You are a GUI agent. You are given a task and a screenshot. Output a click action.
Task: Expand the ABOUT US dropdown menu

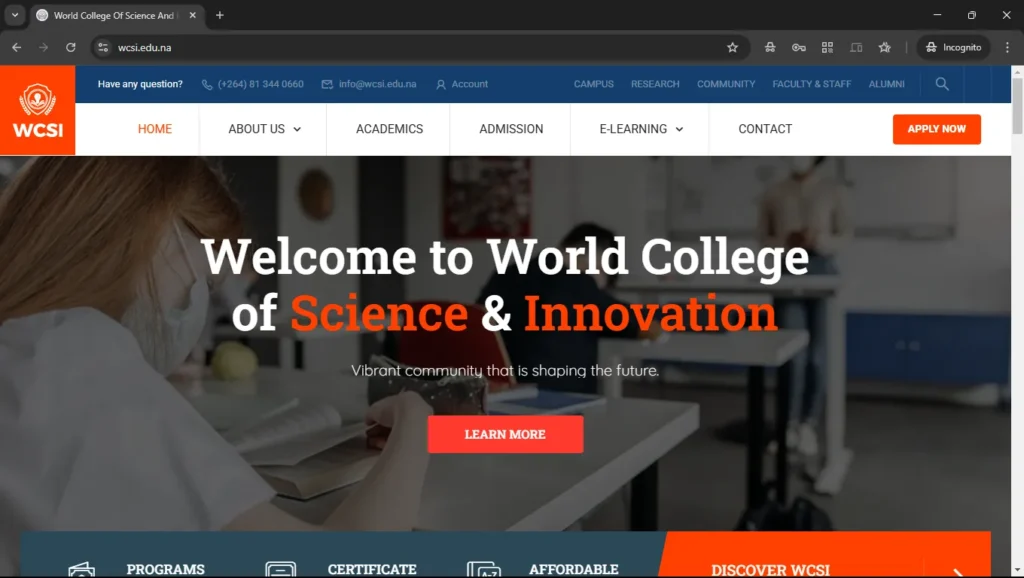(264, 129)
